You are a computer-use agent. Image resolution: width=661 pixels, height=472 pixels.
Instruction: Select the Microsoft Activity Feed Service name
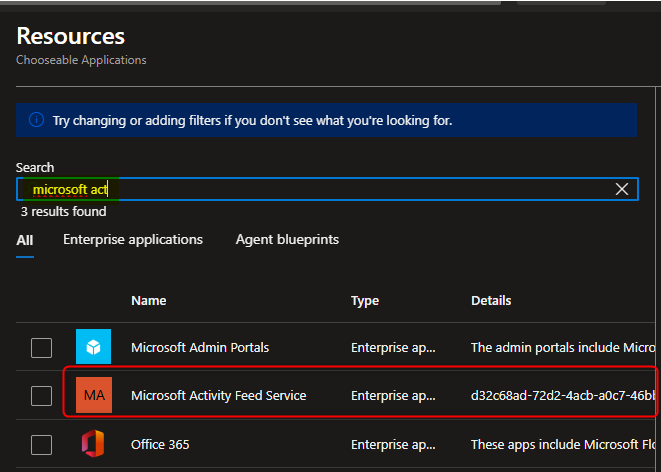tap(218, 395)
